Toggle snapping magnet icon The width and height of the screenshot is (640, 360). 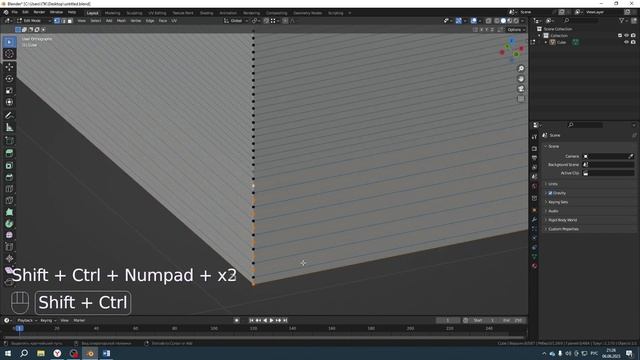(x=267, y=20)
